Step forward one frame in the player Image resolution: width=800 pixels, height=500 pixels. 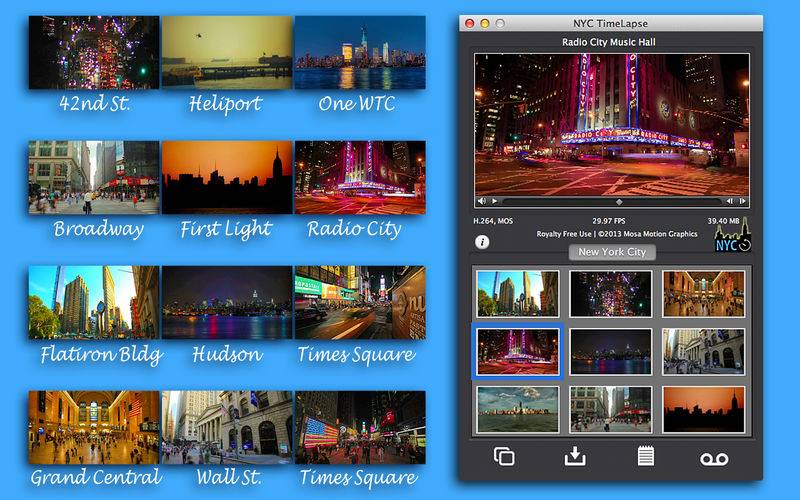(x=742, y=202)
